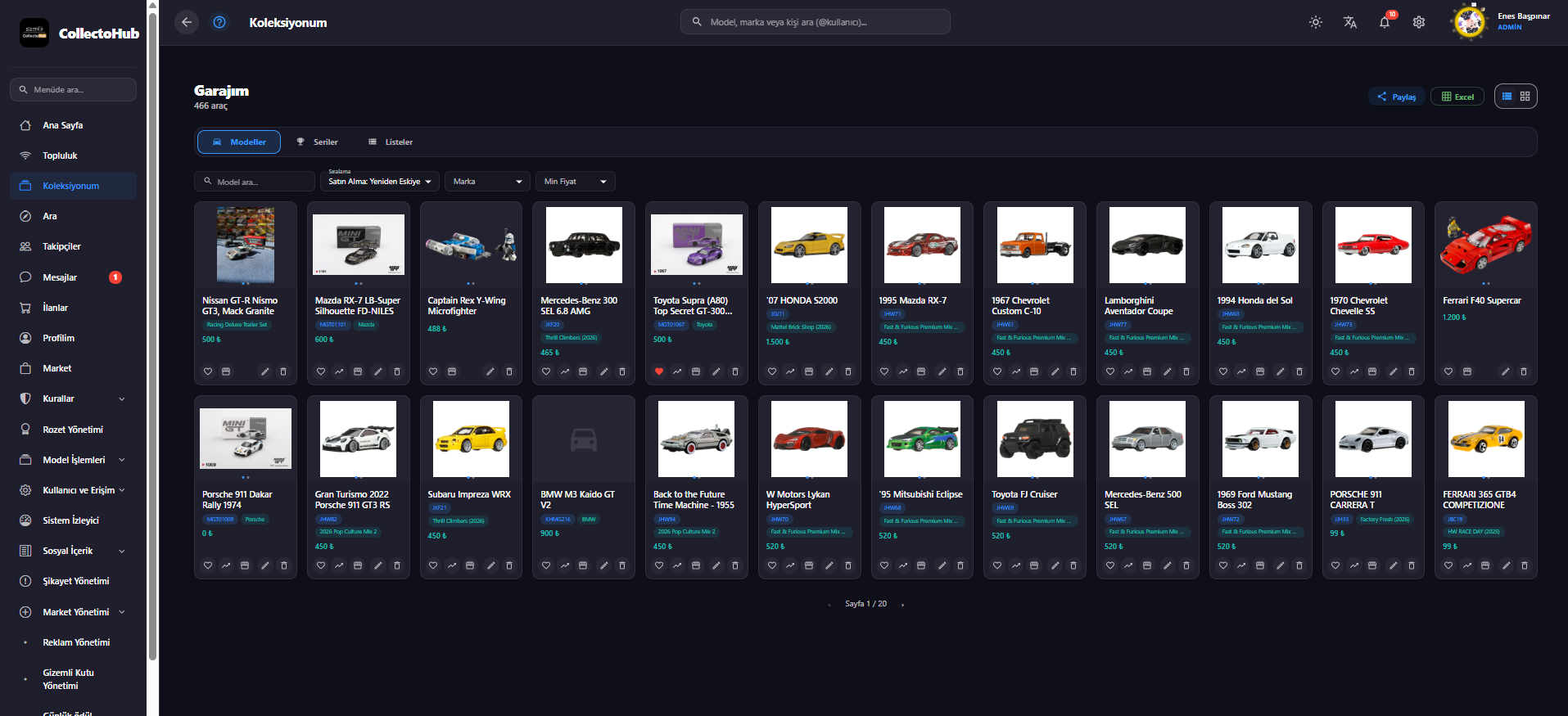Toggle the light/dark theme sun icon
The width and height of the screenshot is (1568, 716).
point(1316,22)
